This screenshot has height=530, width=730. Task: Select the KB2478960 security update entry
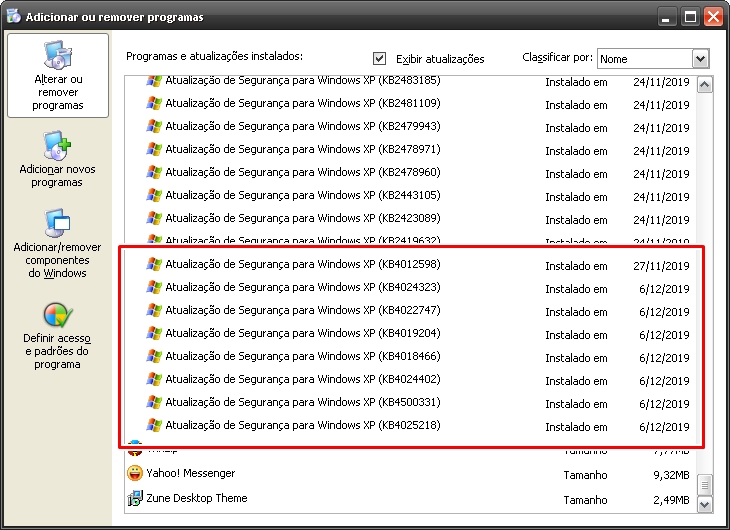point(411,172)
